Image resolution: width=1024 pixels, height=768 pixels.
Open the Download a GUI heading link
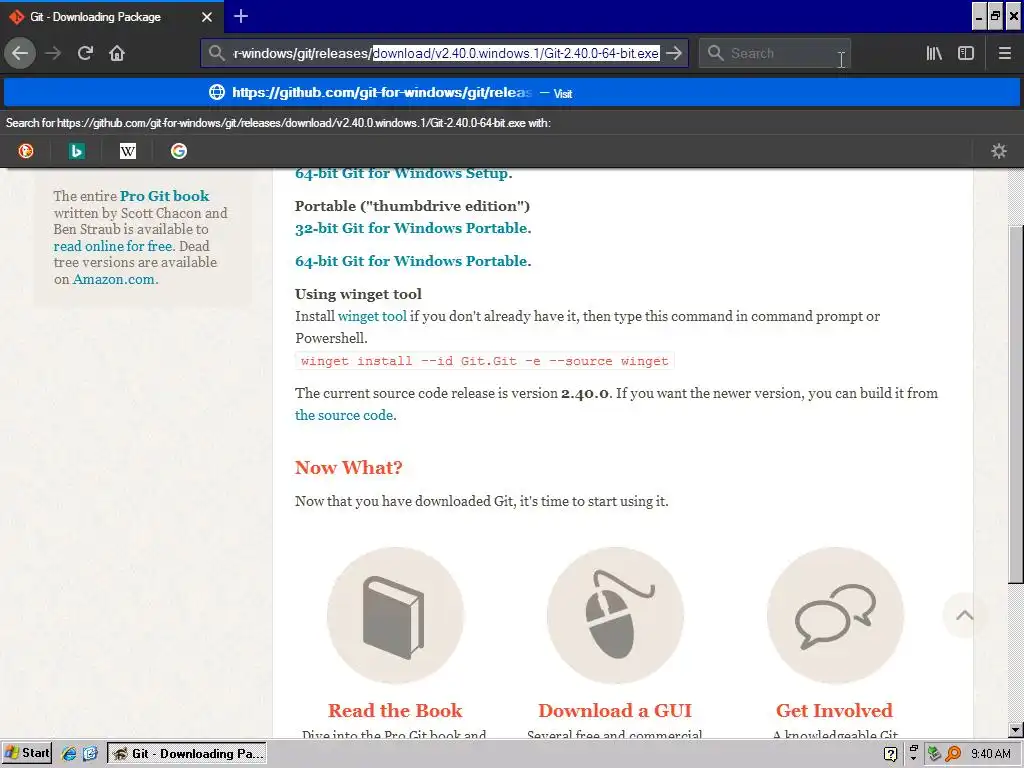click(x=615, y=711)
